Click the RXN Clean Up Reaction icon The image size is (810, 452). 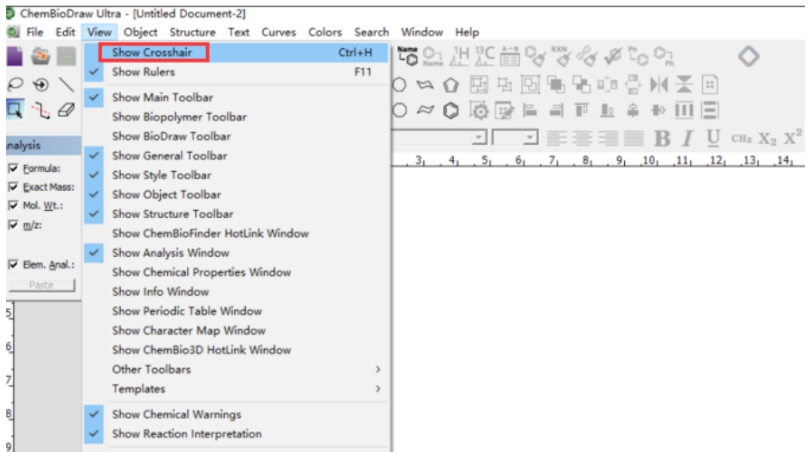click(561, 56)
